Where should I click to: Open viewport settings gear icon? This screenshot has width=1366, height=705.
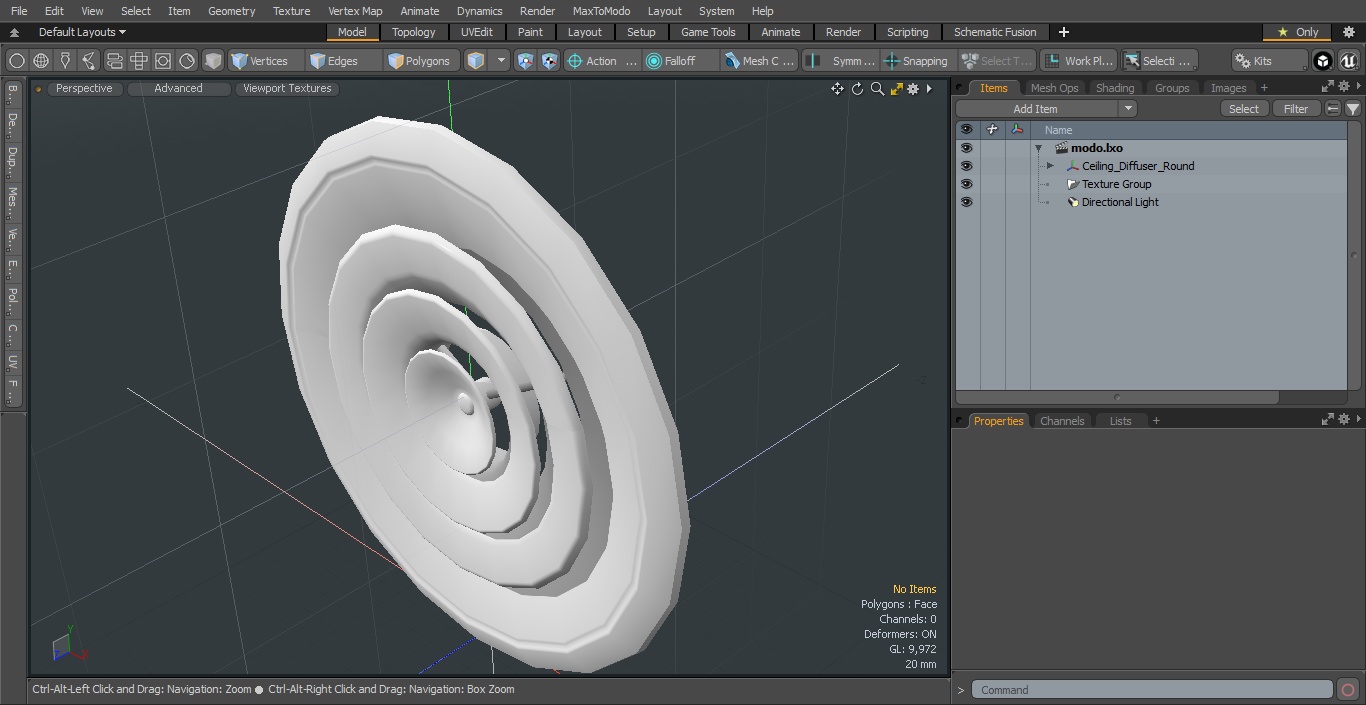tap(913, 89)
